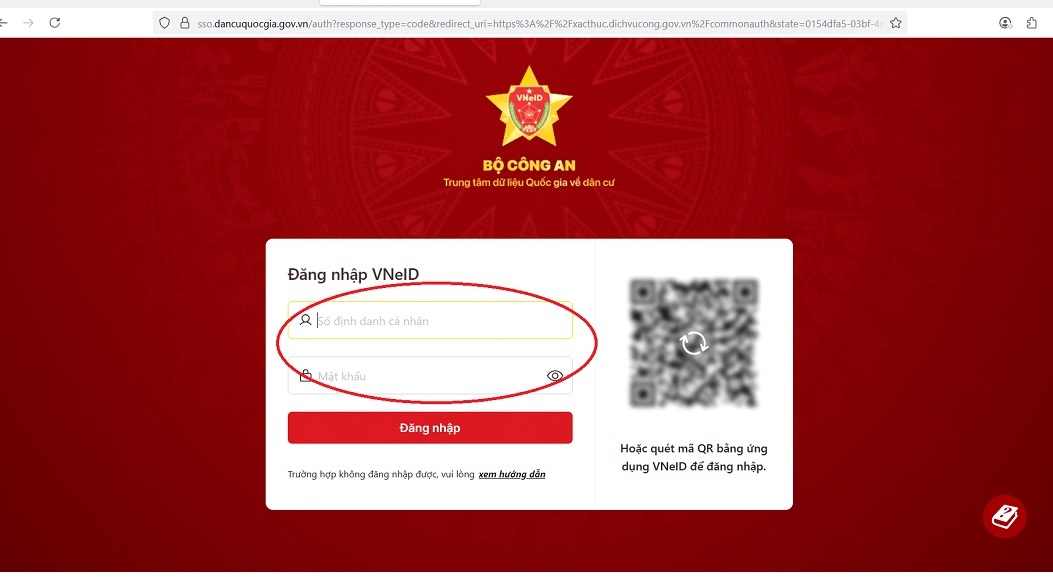Viewport: 1053px width, 583px height.
Task: Refresh the QR code
Action: [x=694, y=343]
